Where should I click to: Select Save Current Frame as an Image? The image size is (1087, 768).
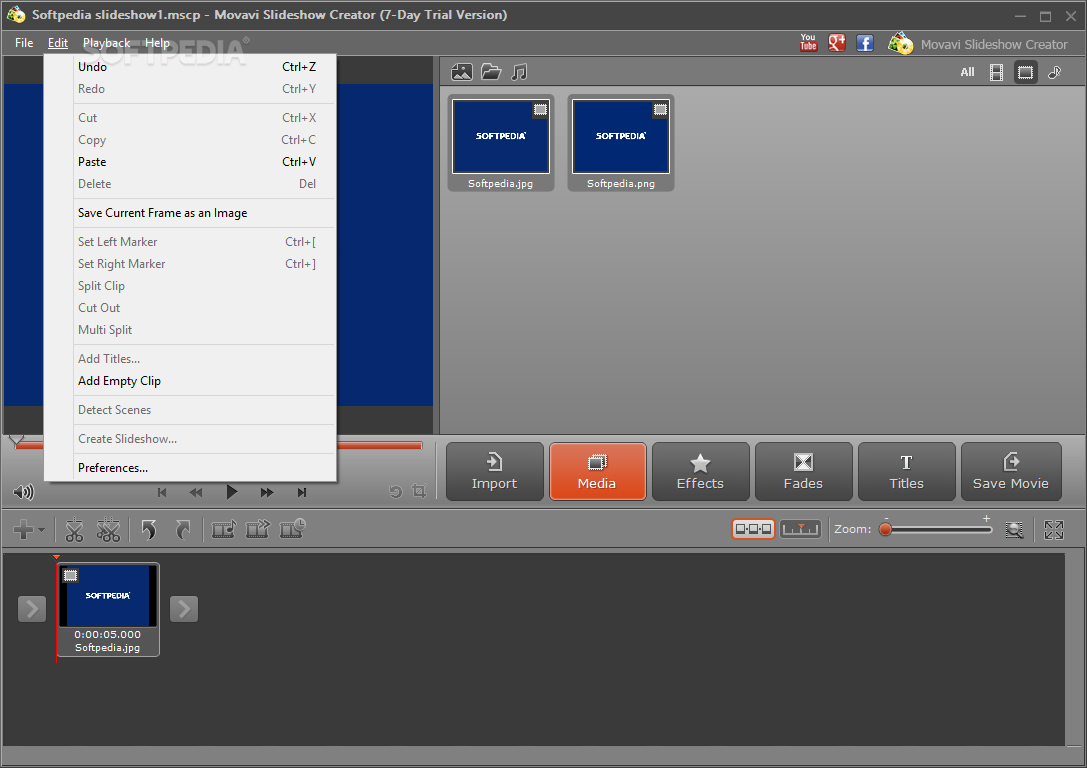tap(191, 213)
